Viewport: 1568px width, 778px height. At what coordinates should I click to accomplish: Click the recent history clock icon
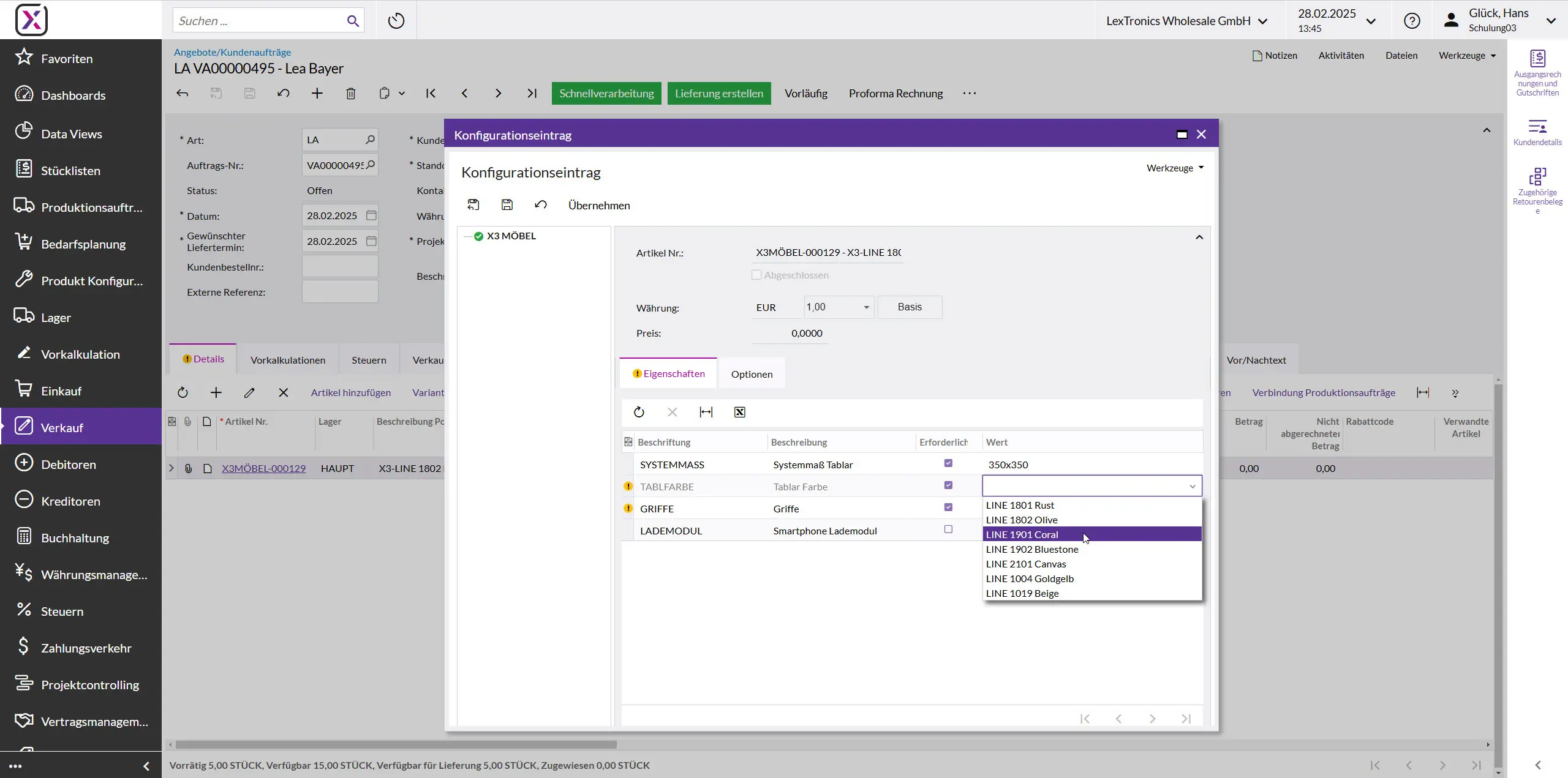coord(396,21)
